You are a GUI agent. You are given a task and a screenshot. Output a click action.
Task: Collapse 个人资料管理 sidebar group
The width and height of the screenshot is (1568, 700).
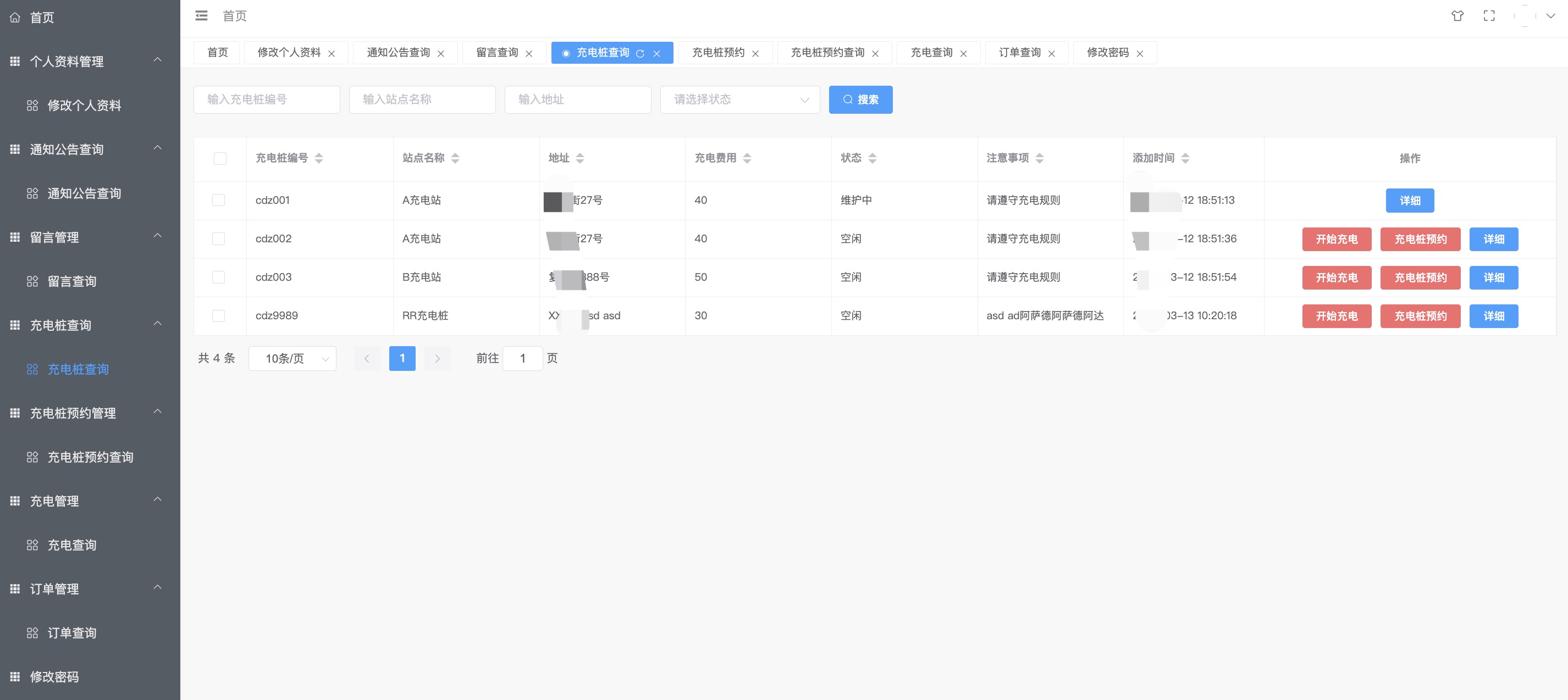(158, 60)
